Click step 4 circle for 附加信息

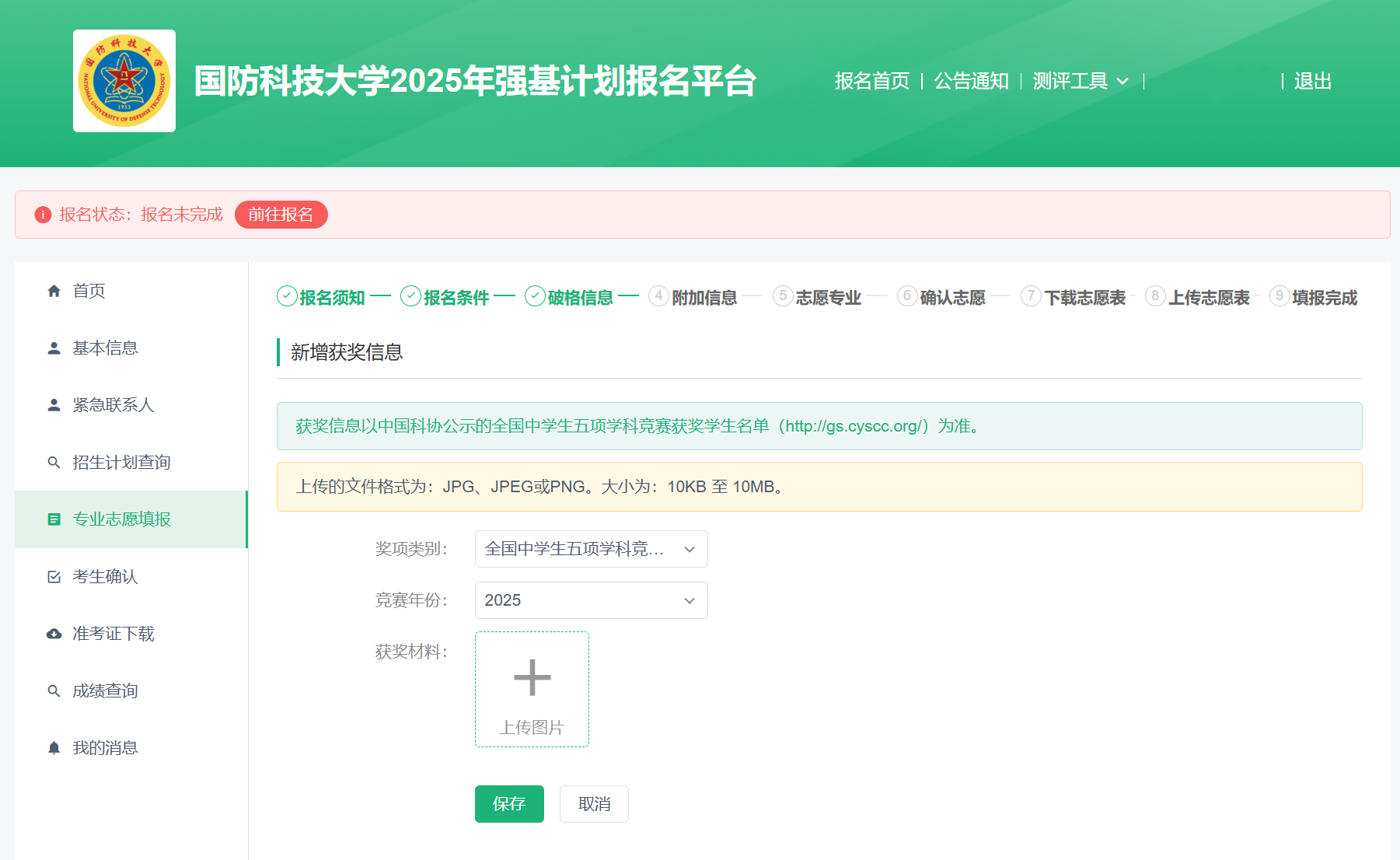click(658, 296)
